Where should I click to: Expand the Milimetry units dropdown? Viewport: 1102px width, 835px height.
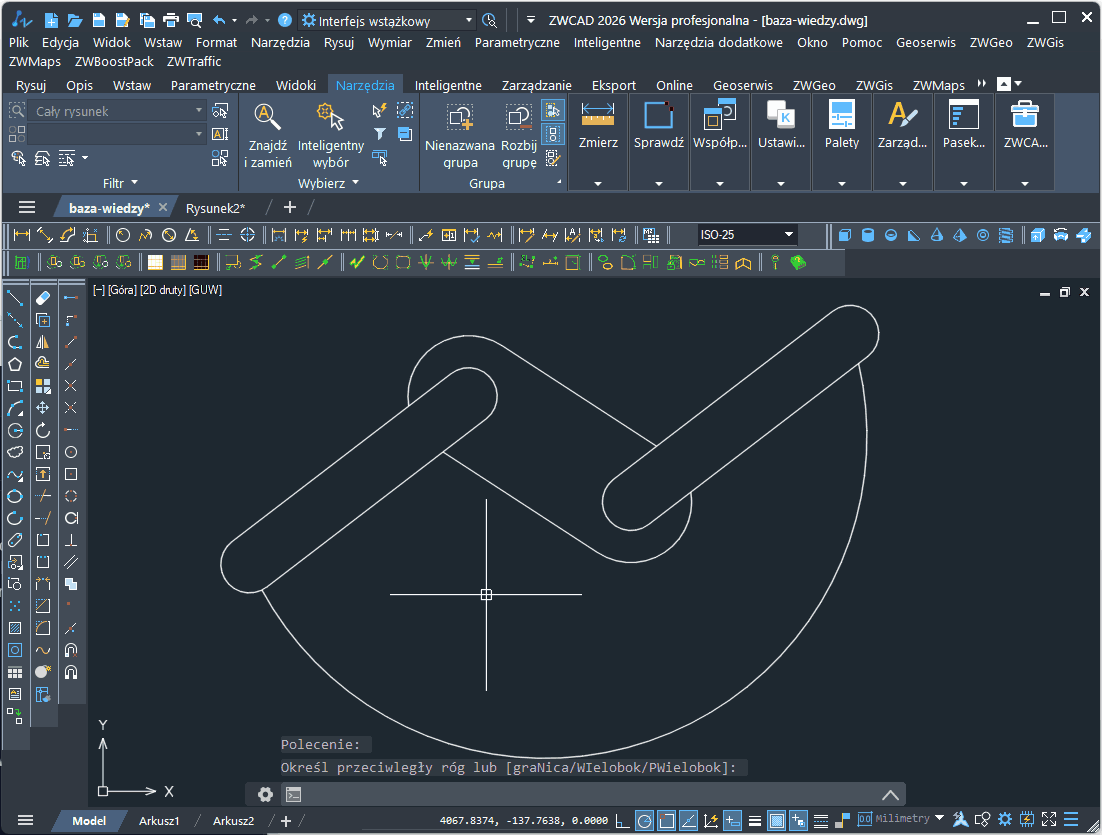tap(939, 819)
